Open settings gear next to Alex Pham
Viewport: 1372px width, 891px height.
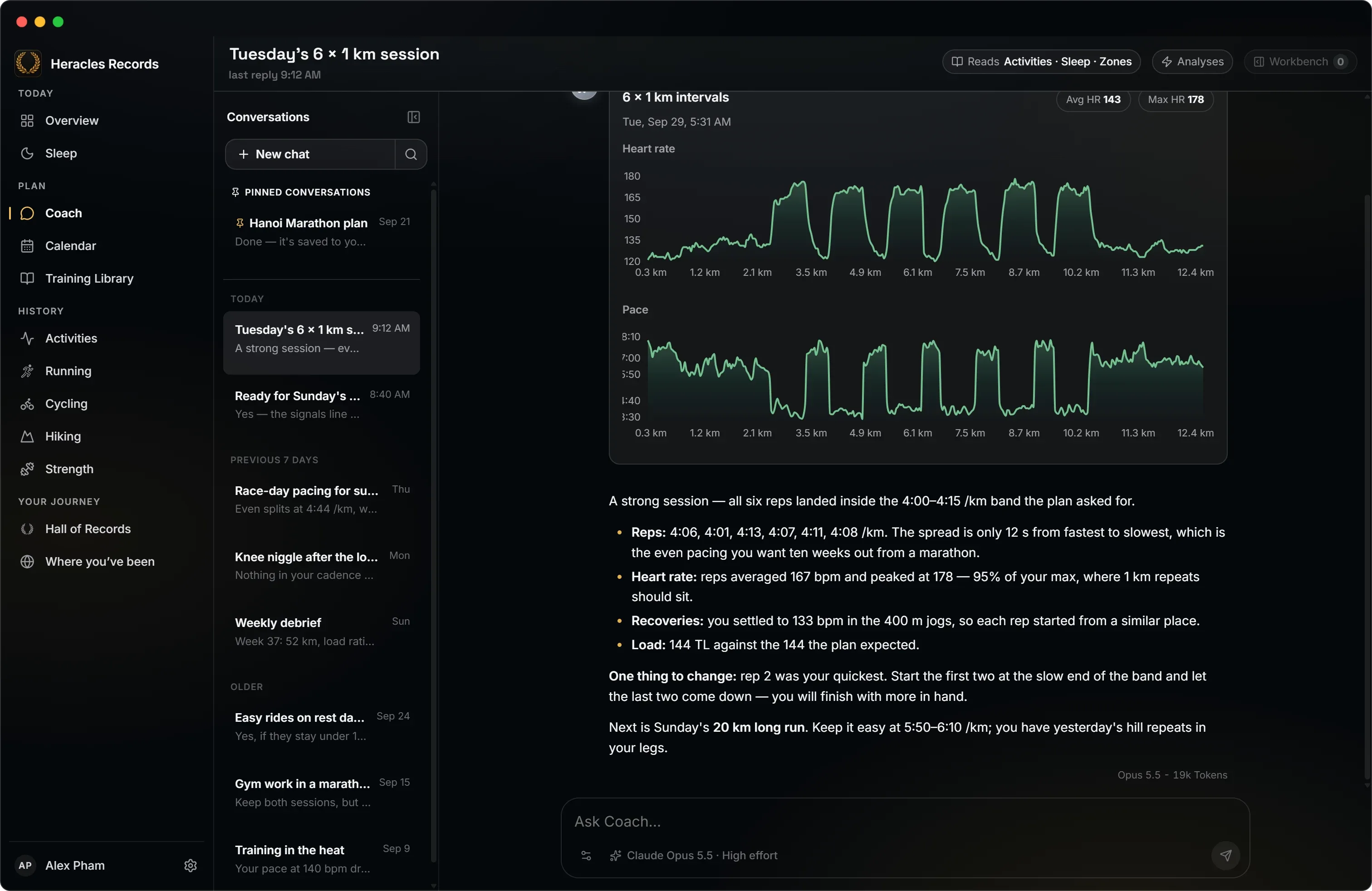(191, 866)
